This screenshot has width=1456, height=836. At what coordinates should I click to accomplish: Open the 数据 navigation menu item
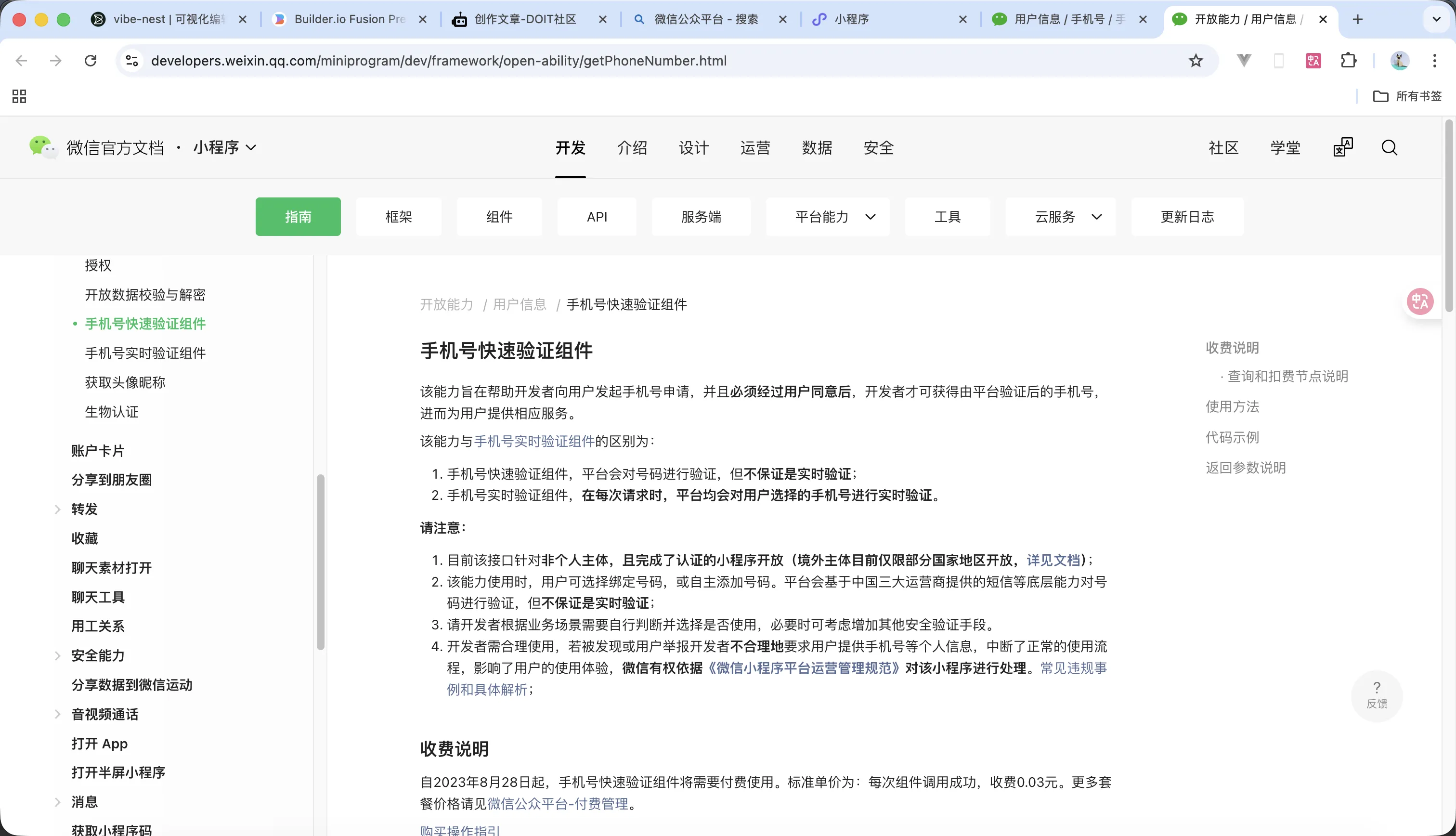[x=817, y=147]
